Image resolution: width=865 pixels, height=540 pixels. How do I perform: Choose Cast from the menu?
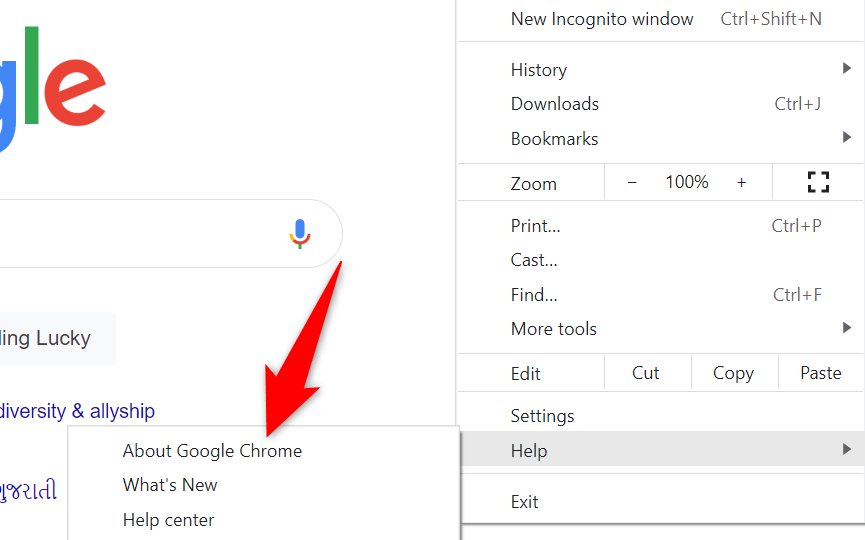coord(534,260)
